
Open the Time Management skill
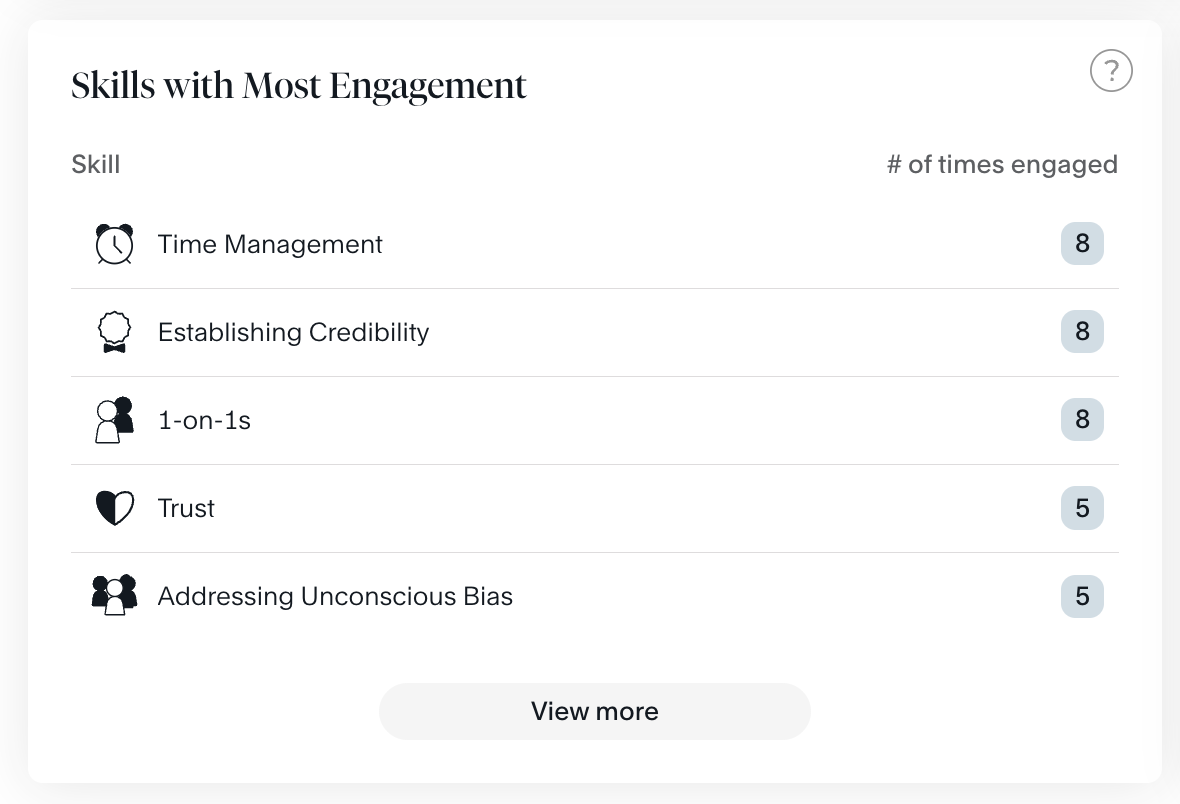click(270, 244)
